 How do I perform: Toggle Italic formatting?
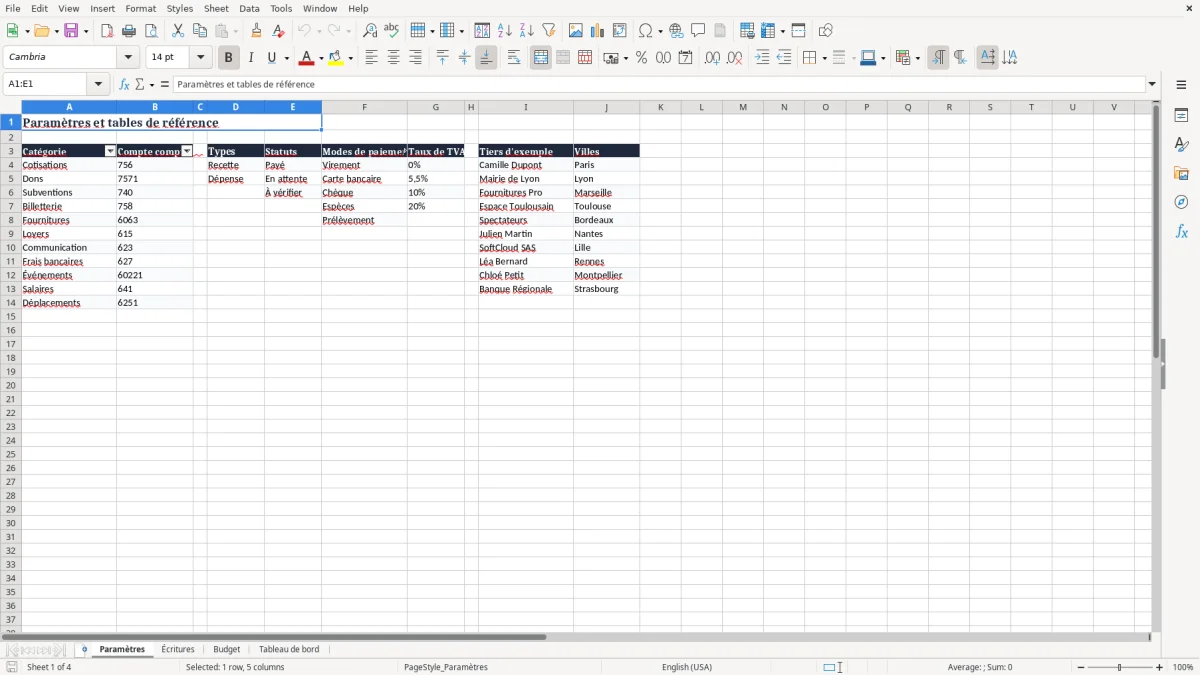point(251,58)
